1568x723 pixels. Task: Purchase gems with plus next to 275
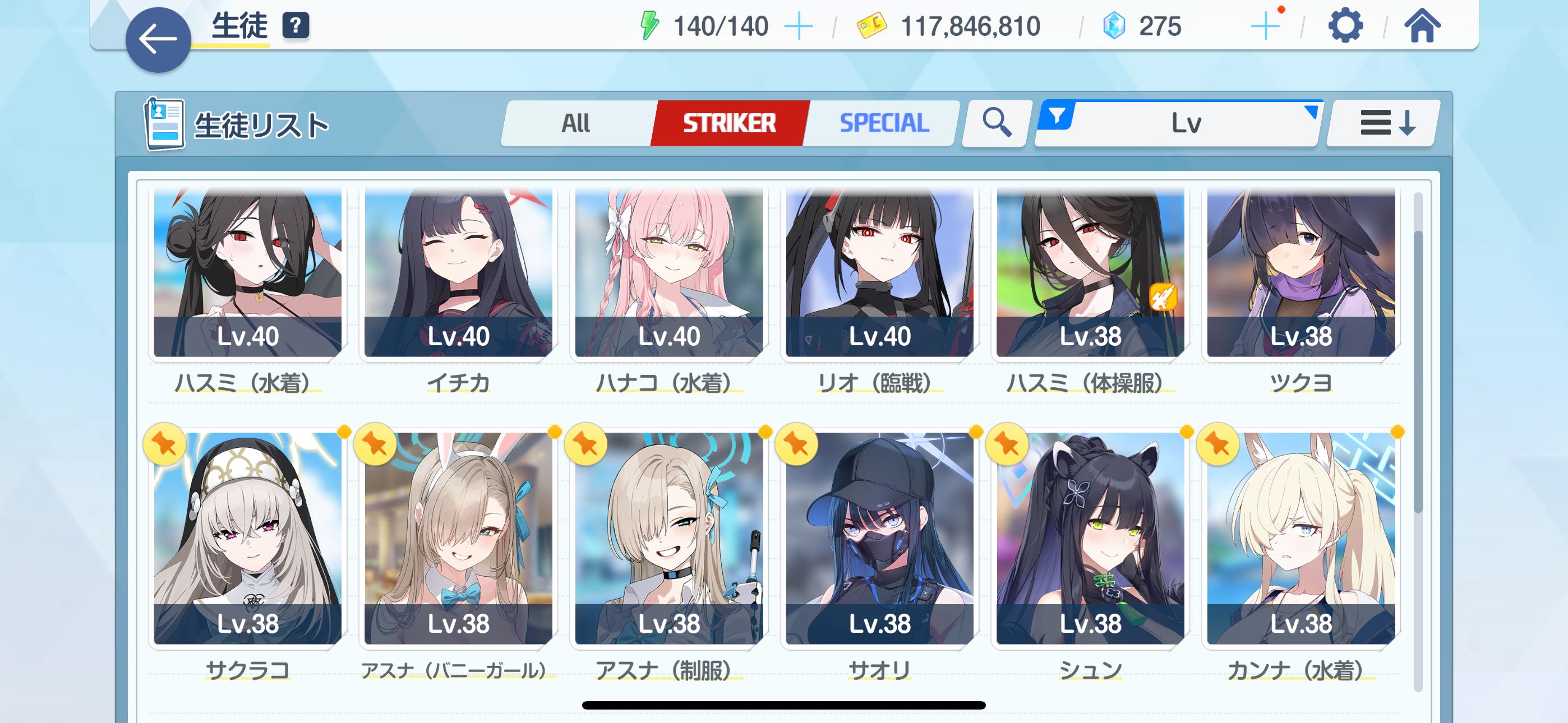[1266, 26]
